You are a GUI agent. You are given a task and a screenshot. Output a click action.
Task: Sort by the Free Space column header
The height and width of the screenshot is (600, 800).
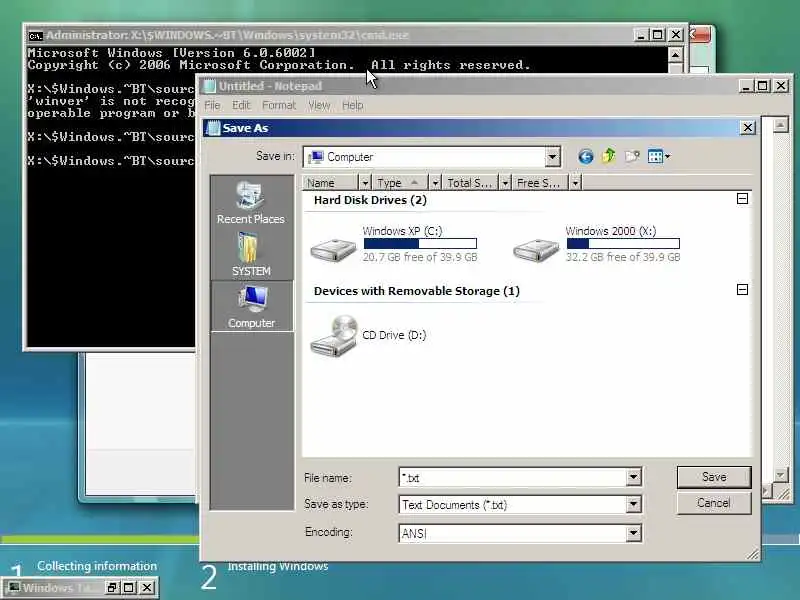point(540,183)
